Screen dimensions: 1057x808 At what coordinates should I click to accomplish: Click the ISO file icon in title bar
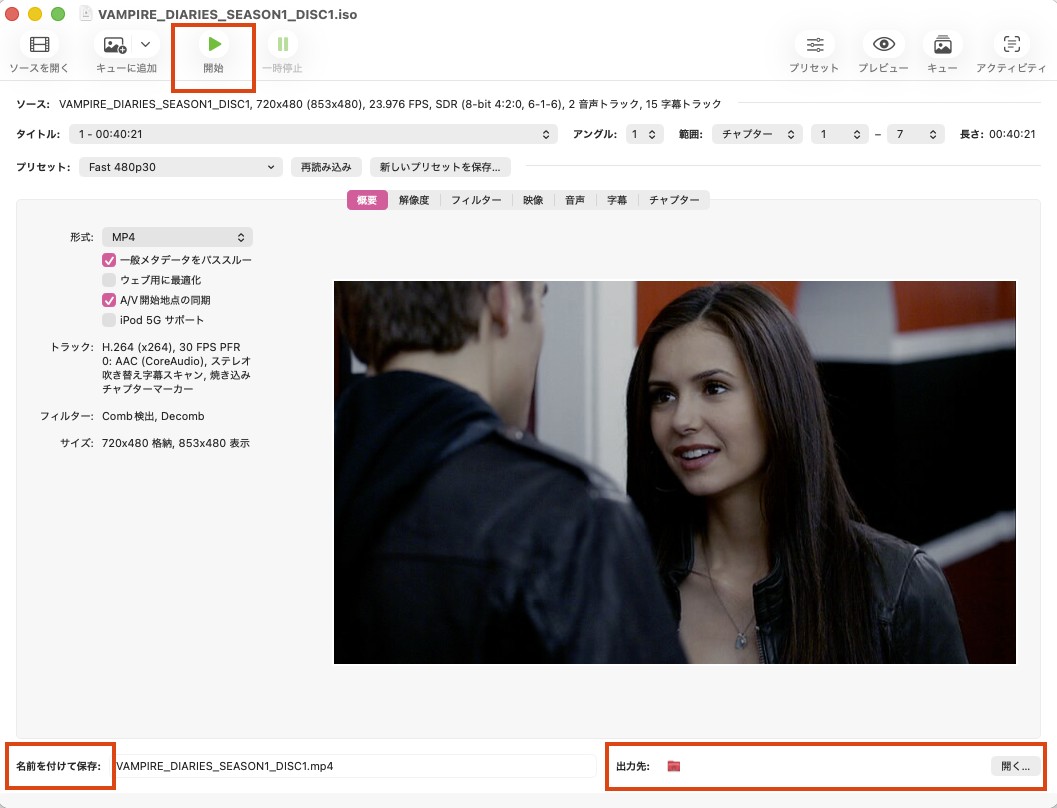(86, 13)
